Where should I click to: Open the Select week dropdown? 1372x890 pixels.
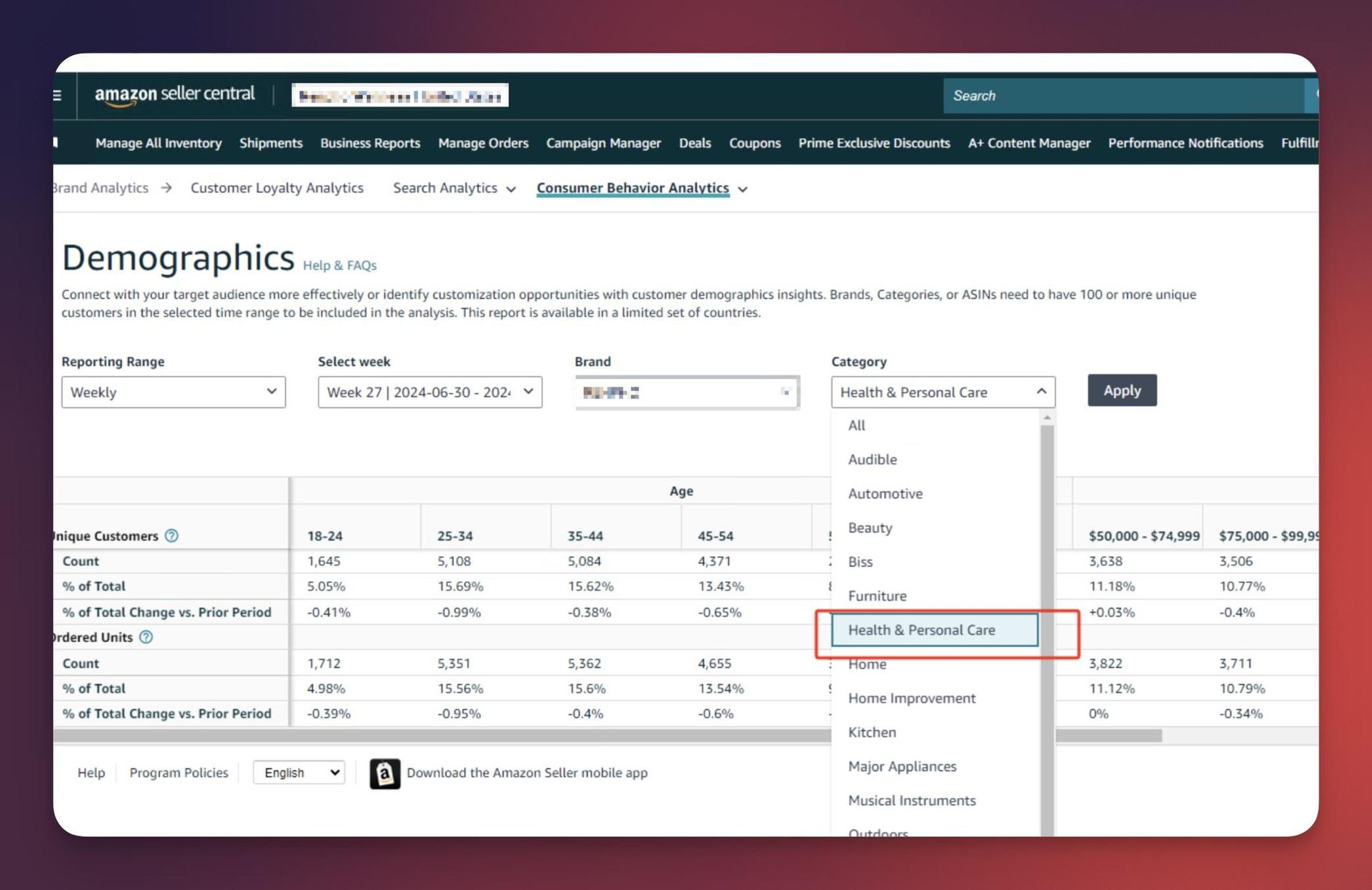(x=429, y=392)
